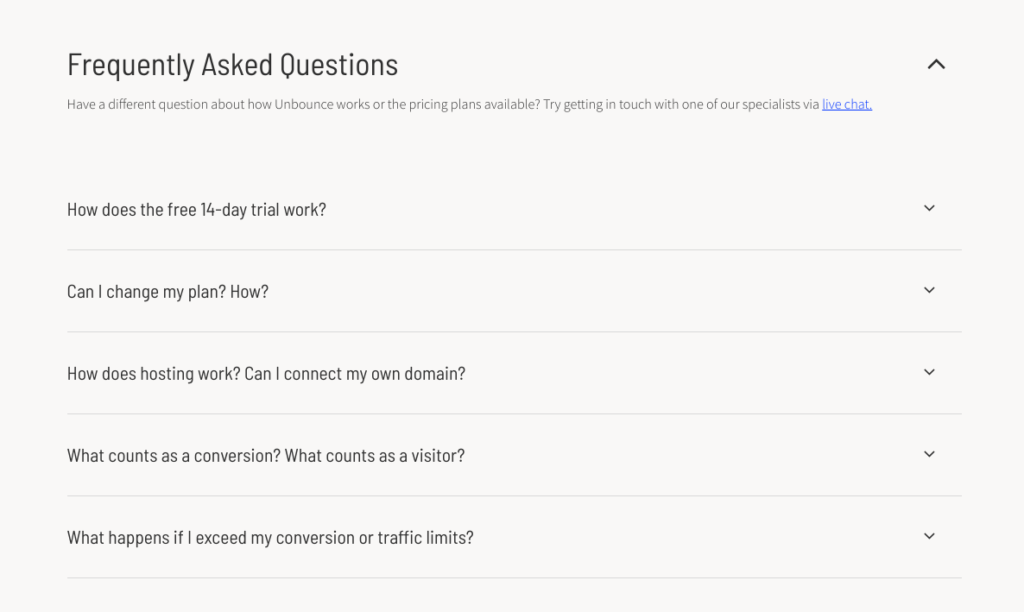Click the "Frequently Asked Questions" heading

tap(232, 65)
